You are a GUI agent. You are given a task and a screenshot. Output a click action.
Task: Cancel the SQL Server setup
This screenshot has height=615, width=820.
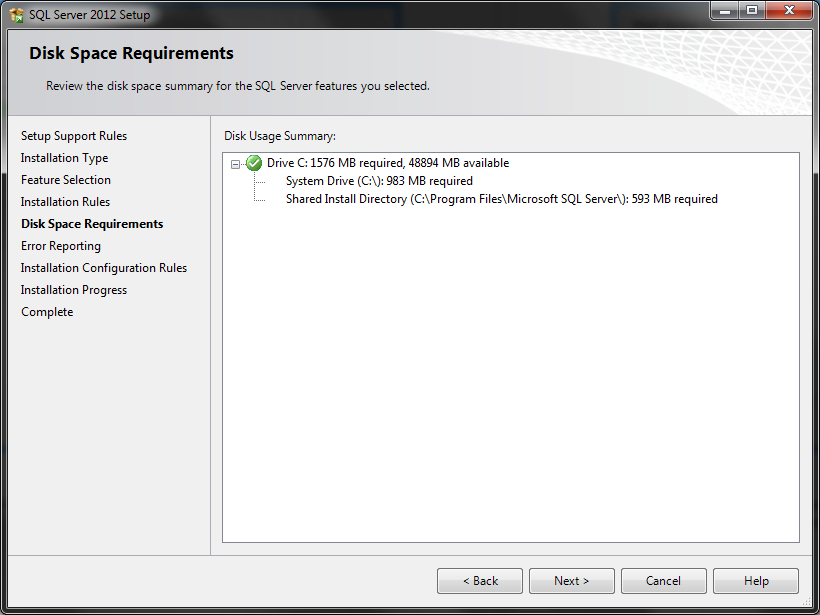coord(663,580)
